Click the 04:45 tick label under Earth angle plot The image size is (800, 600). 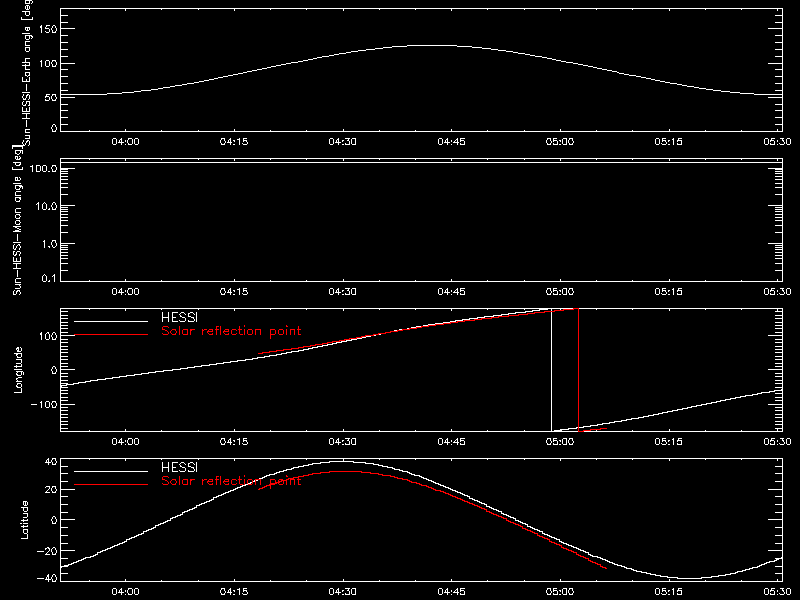click(452, 141)
